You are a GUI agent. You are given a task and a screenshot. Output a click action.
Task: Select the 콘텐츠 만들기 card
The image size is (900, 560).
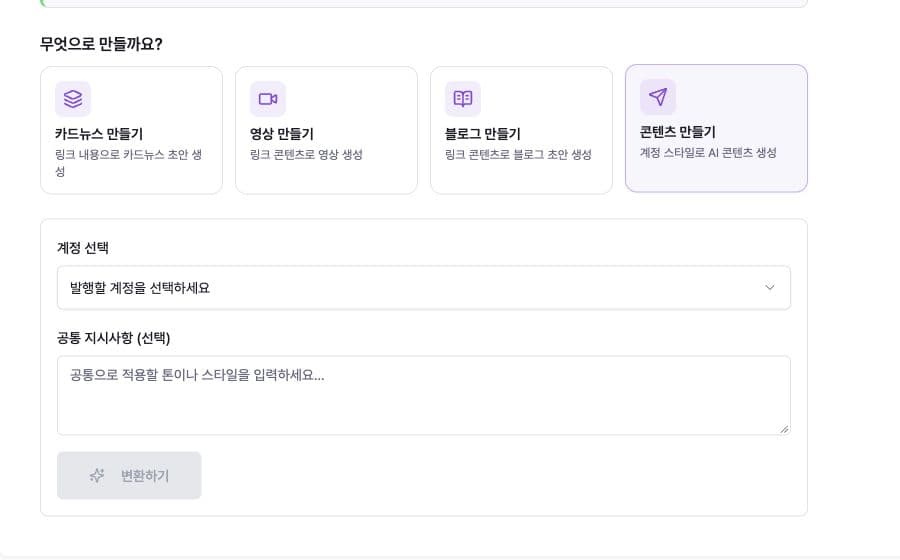(x=716, y=128)
